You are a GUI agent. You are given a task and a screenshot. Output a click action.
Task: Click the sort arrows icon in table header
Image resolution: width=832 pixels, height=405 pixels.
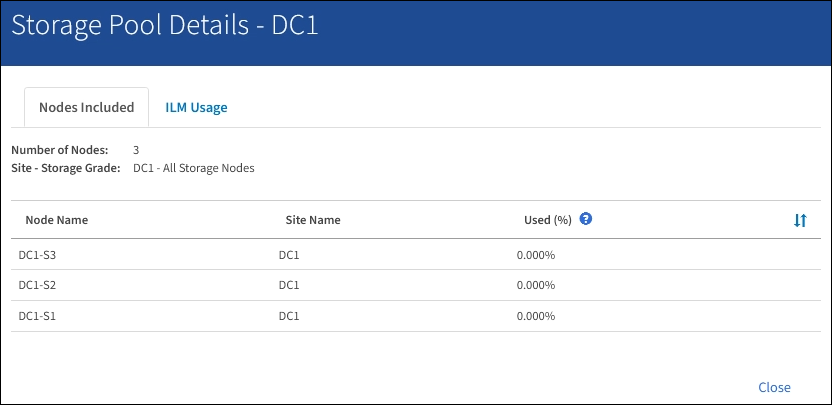800,220
